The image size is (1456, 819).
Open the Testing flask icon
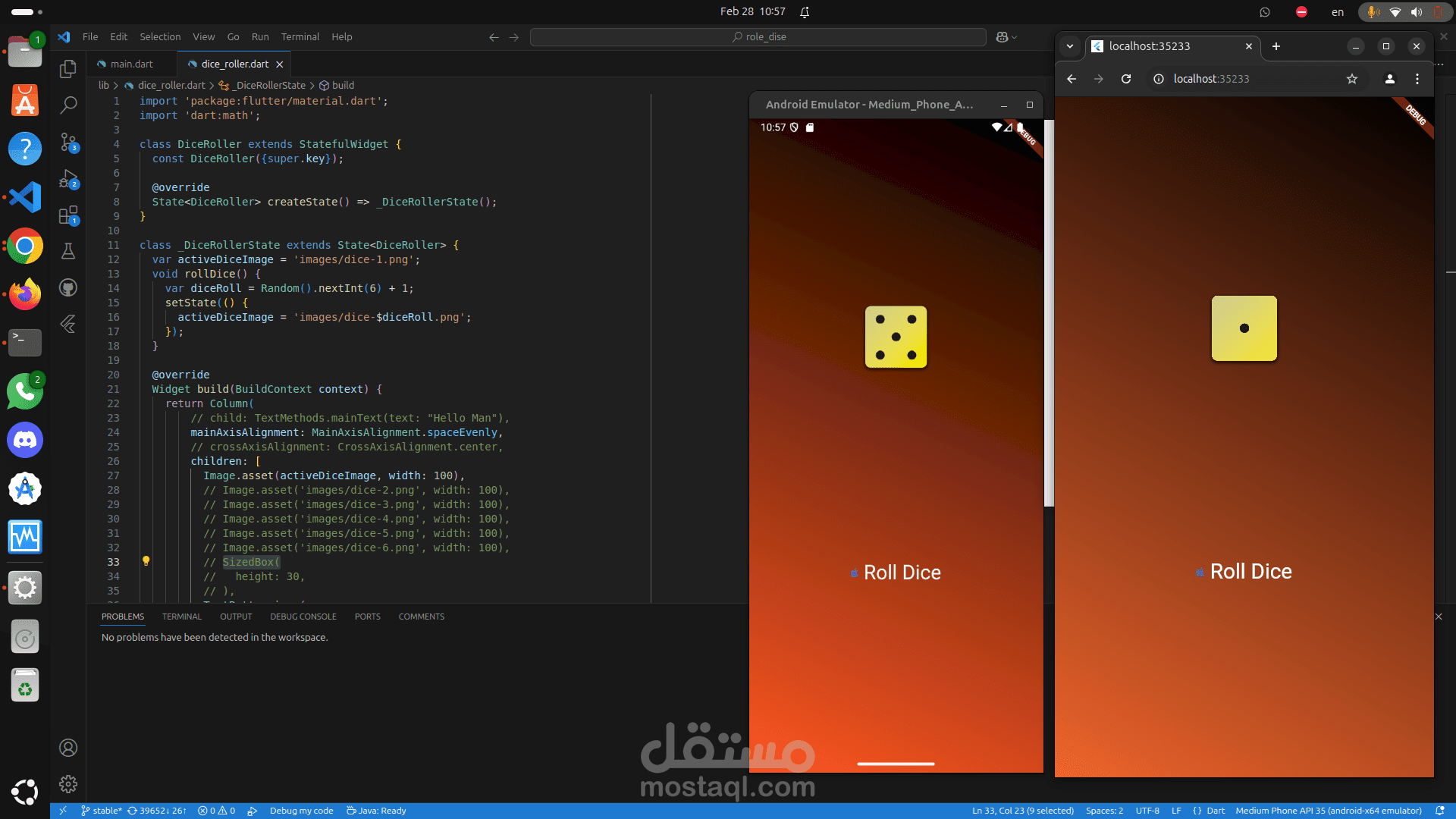[68, 251]
